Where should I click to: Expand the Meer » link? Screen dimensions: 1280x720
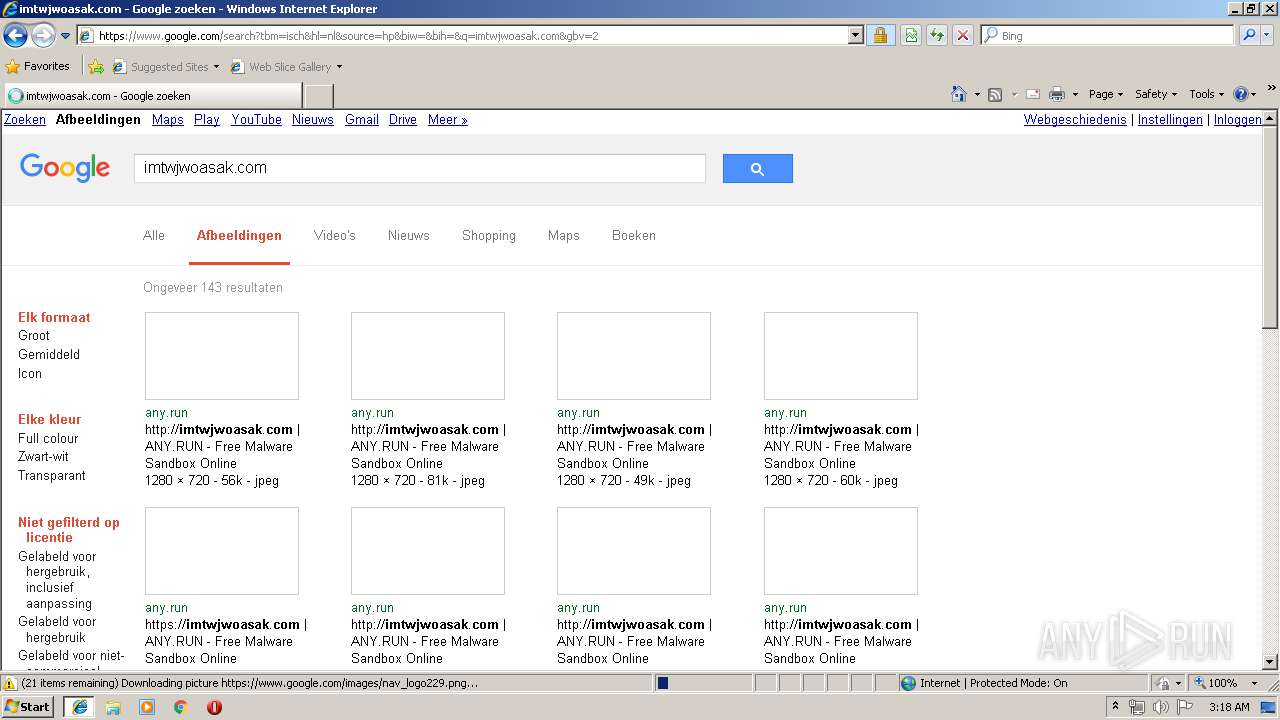tap(448, 119)
